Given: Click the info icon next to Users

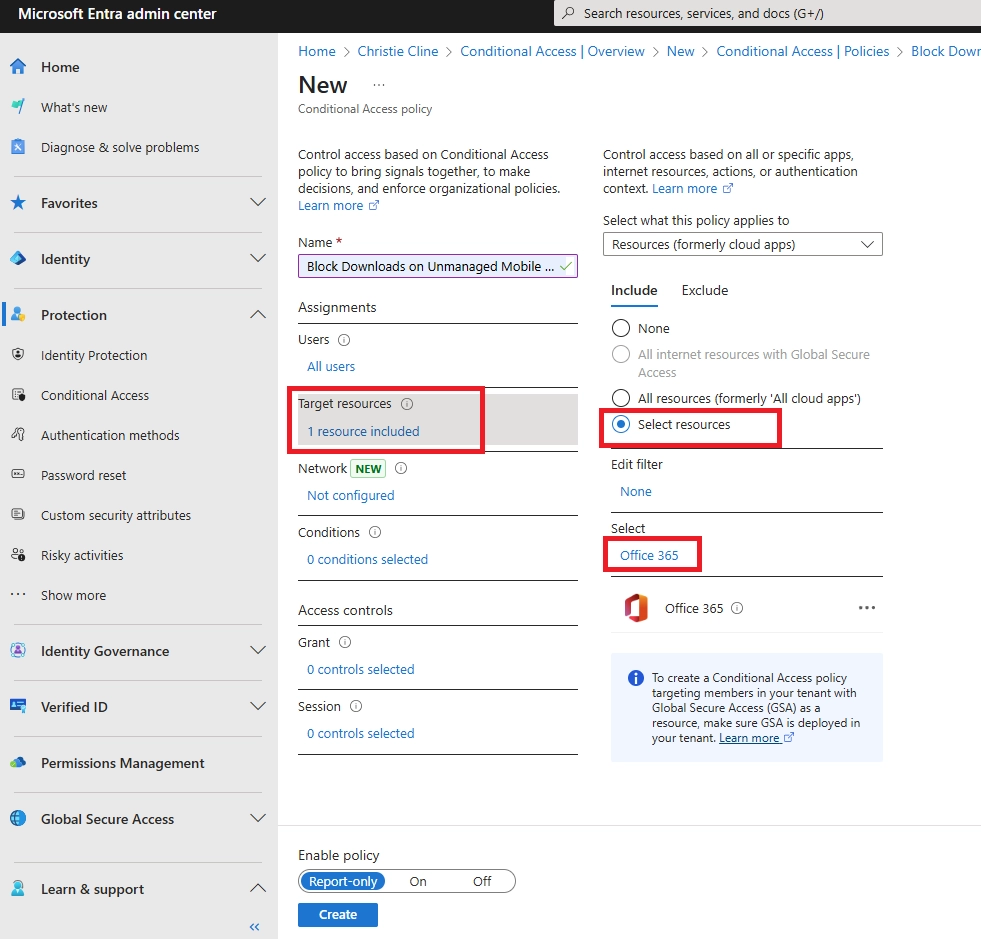Looking at the screenshot, I should click(344, 340).
